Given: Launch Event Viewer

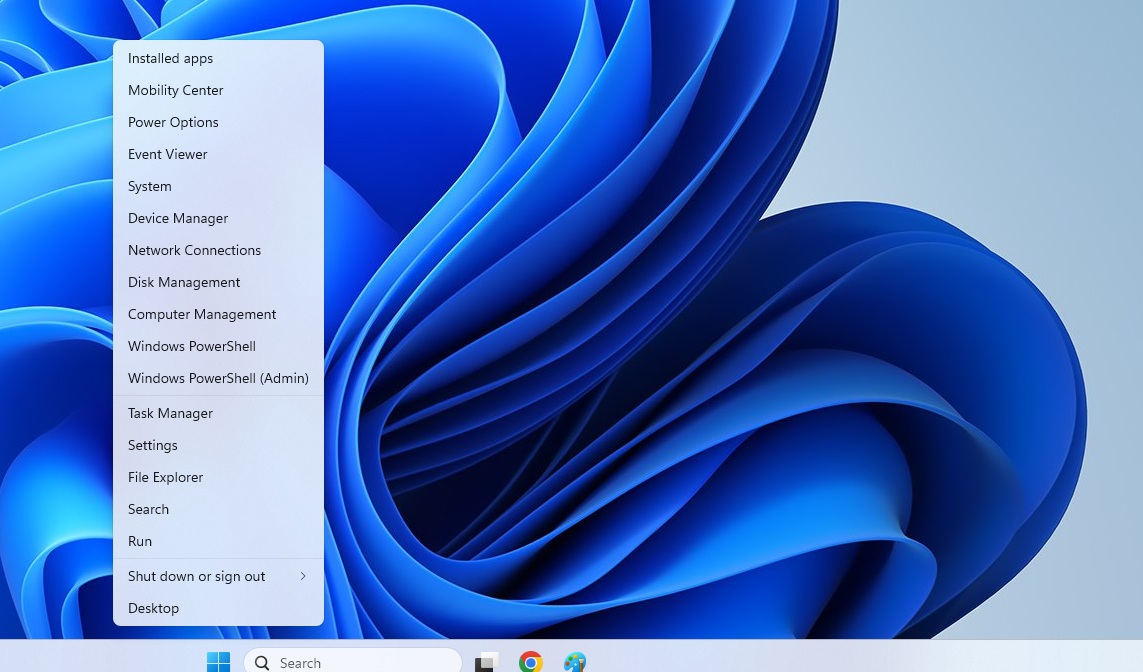Looking at the screenshot, I should 218,155.
